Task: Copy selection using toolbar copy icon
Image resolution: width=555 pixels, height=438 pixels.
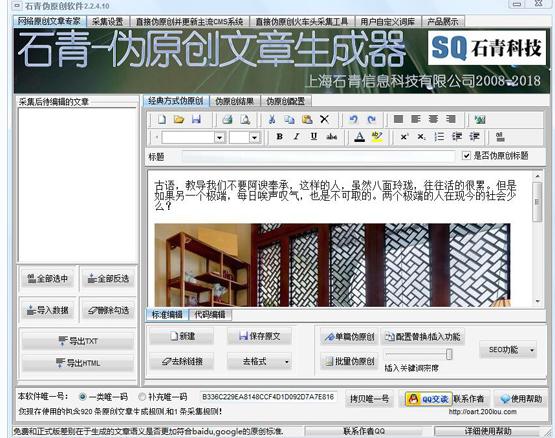Action: click(289, 119)
